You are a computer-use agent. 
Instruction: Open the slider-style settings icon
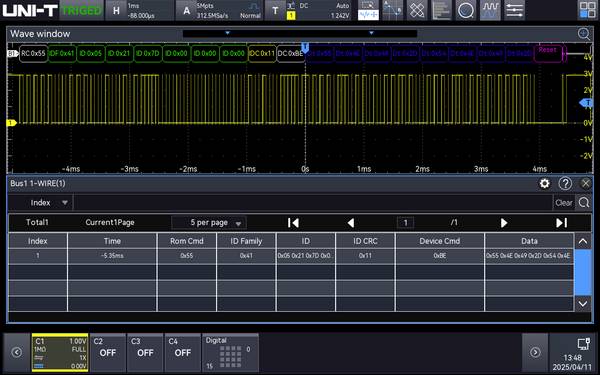(x=515, y=10)
